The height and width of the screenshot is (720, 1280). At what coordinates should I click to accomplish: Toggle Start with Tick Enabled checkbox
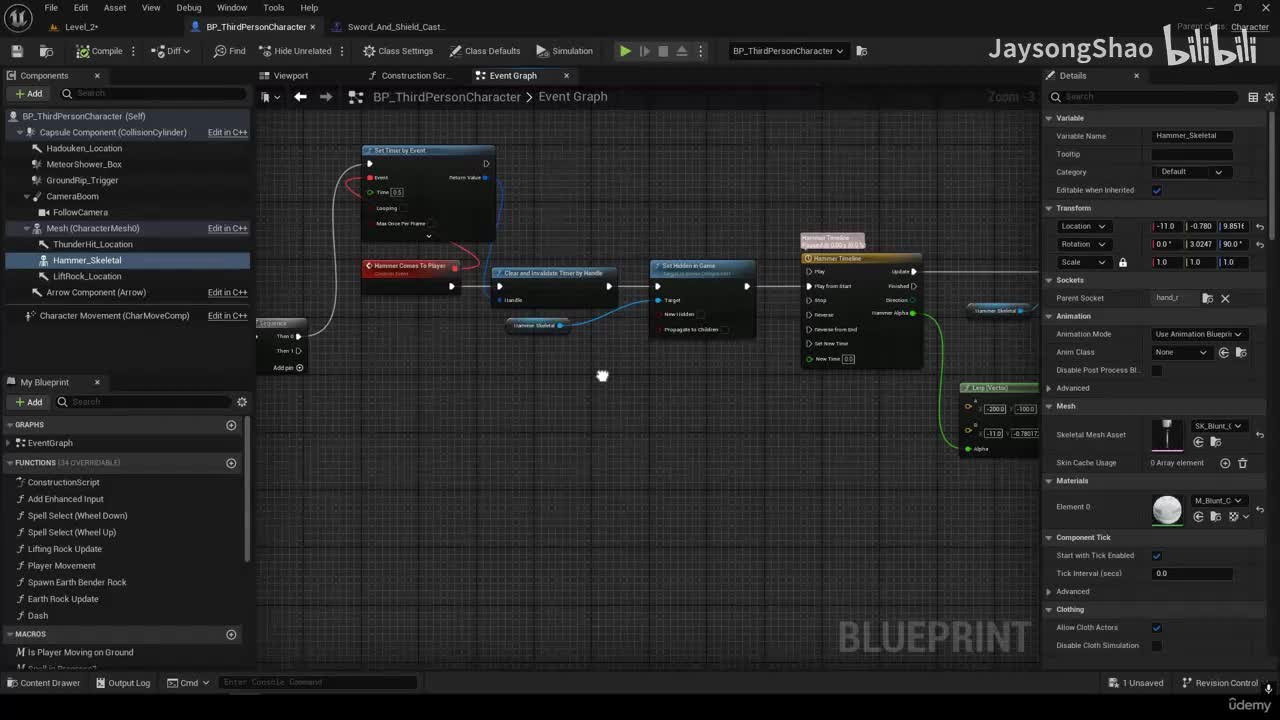1157,556
